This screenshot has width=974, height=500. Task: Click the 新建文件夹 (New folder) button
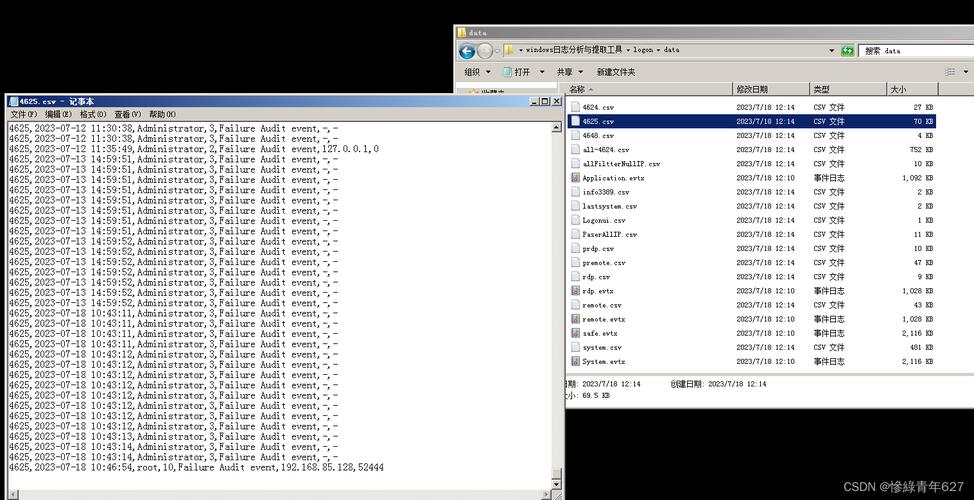(615, 72)
